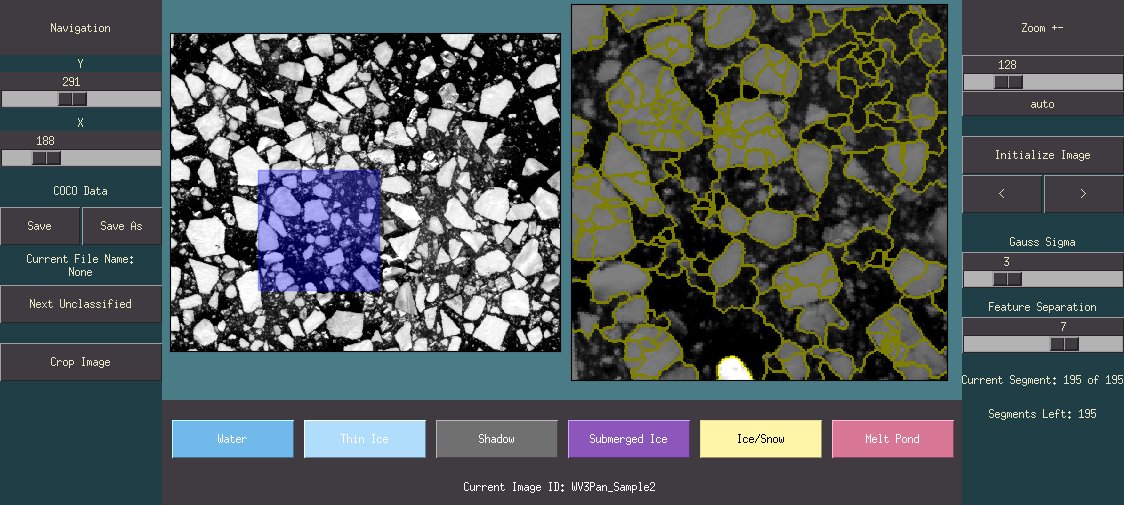Jump to Next Unclassified segment
The image size is (1124, 505).
80,304
